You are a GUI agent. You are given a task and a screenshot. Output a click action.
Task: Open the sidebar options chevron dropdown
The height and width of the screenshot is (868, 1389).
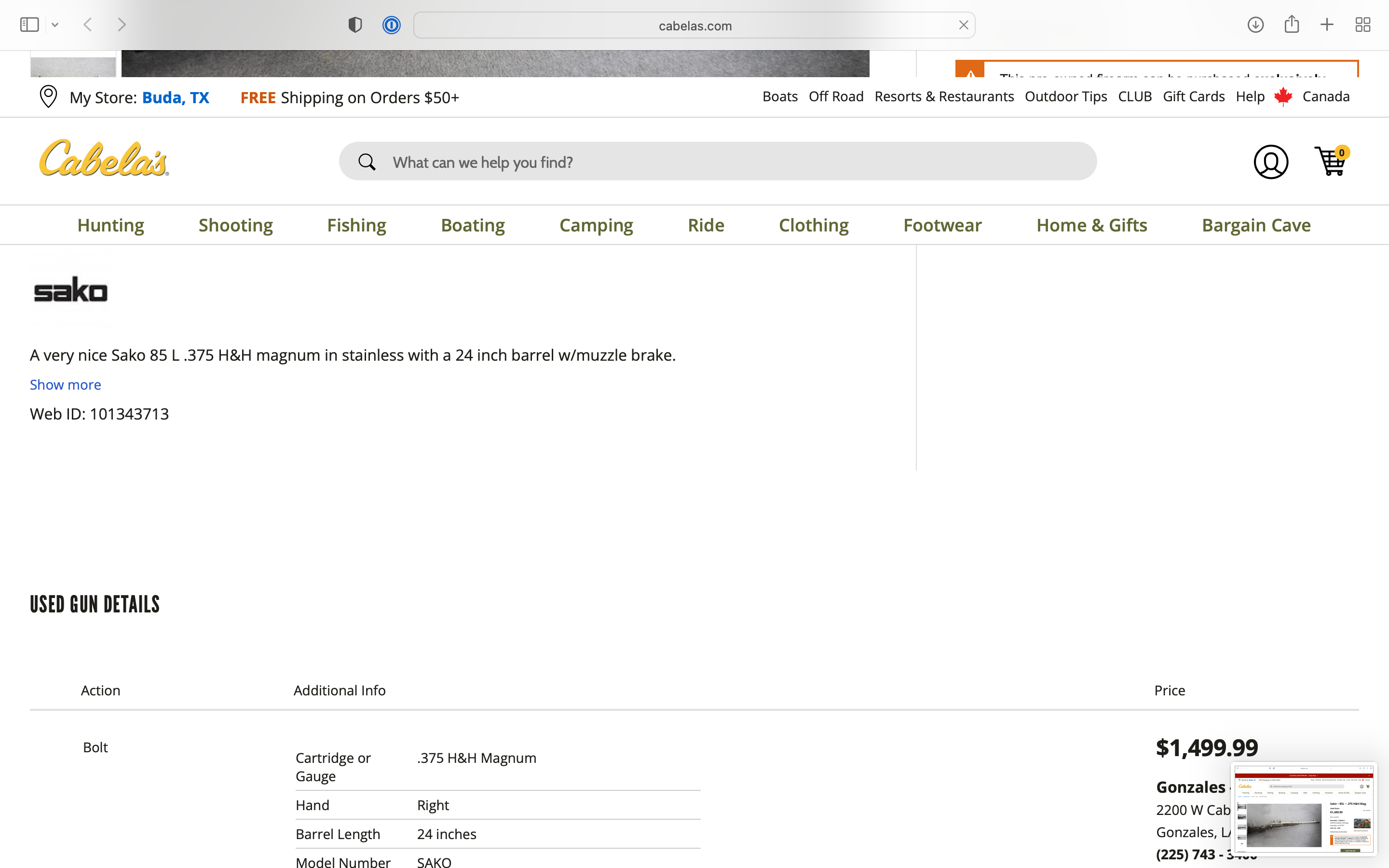pos(55,25)
